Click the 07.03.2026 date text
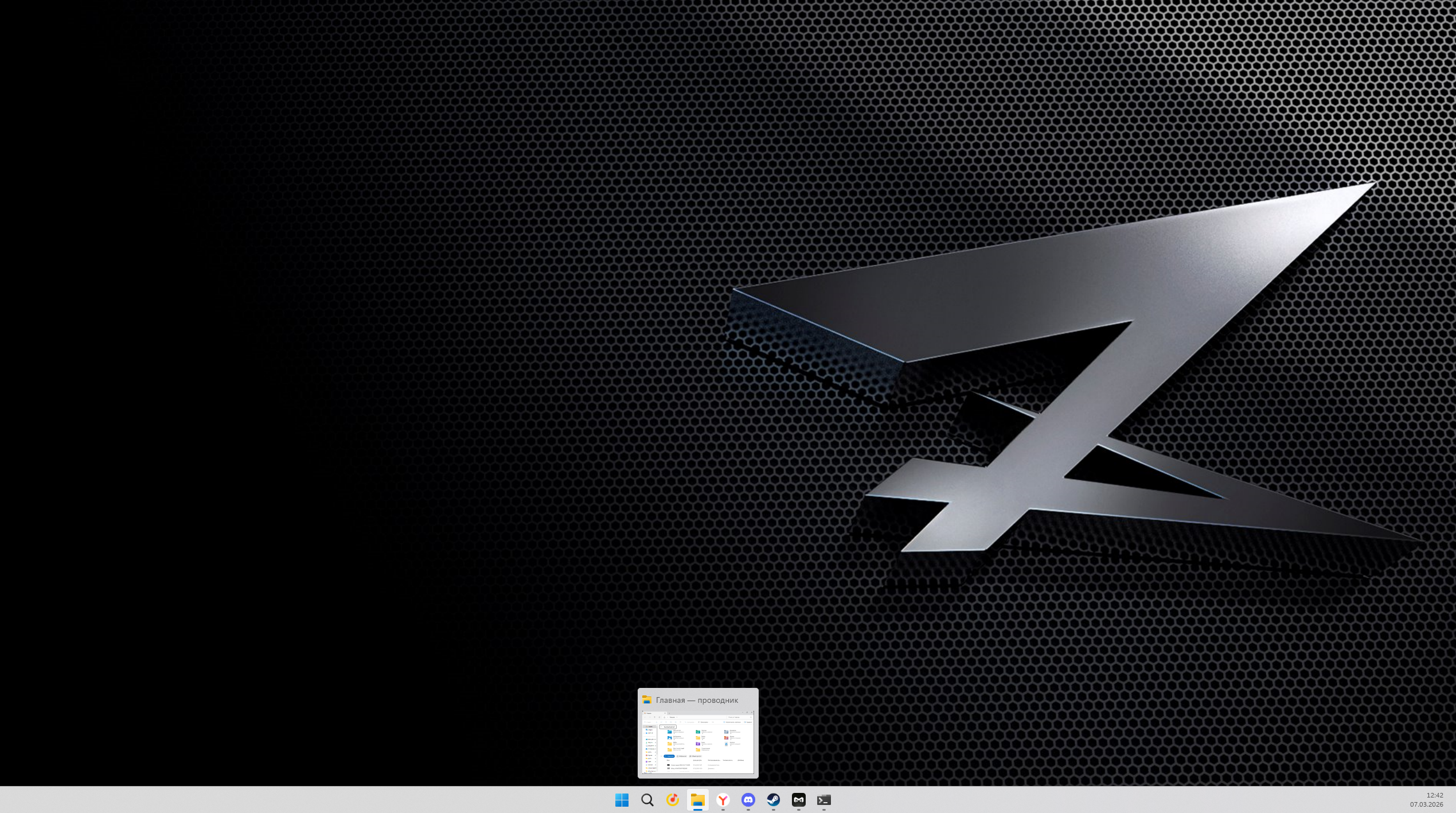 point(1426,804)
